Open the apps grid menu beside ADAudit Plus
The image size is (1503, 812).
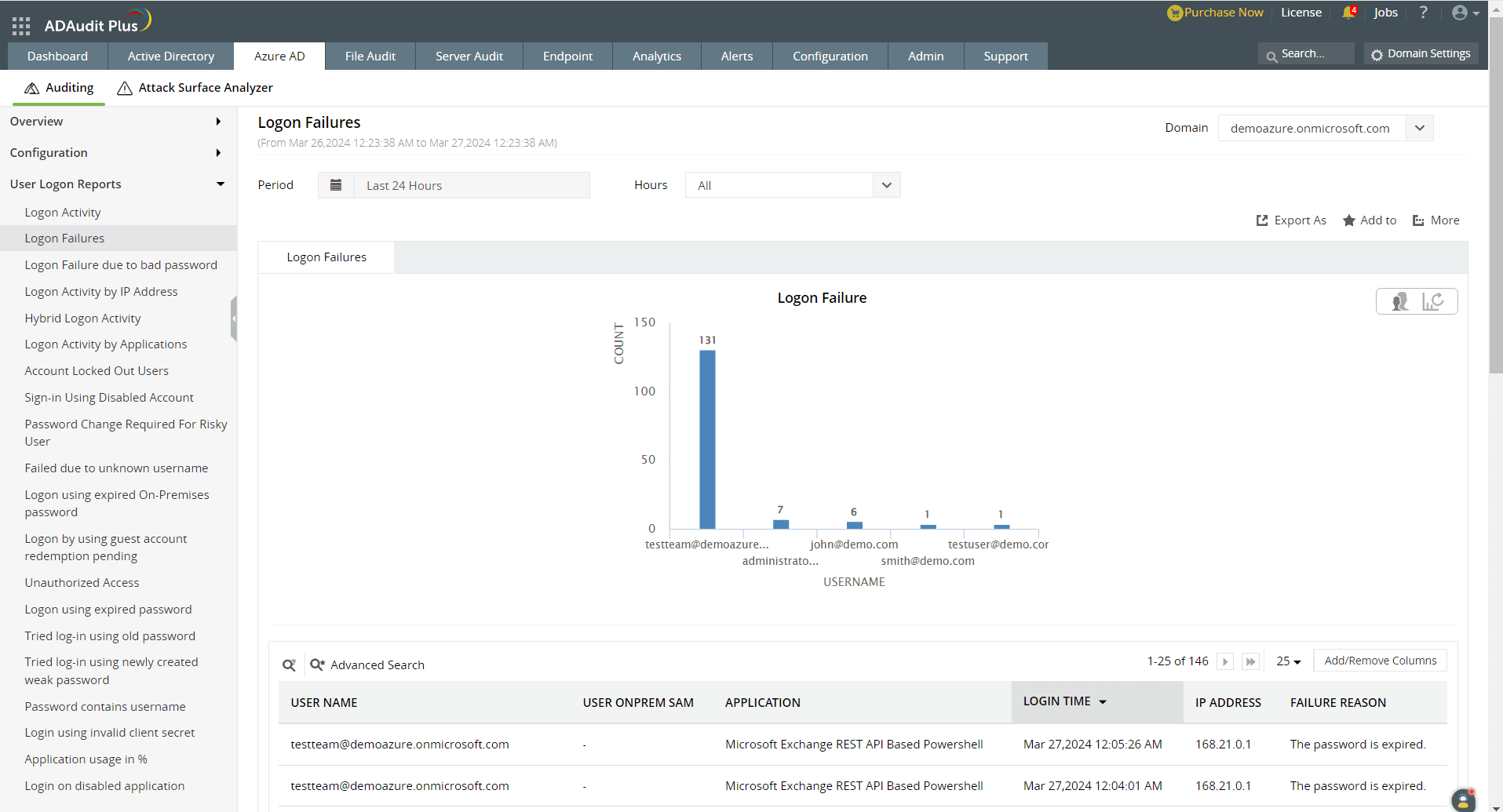point(21,25)
